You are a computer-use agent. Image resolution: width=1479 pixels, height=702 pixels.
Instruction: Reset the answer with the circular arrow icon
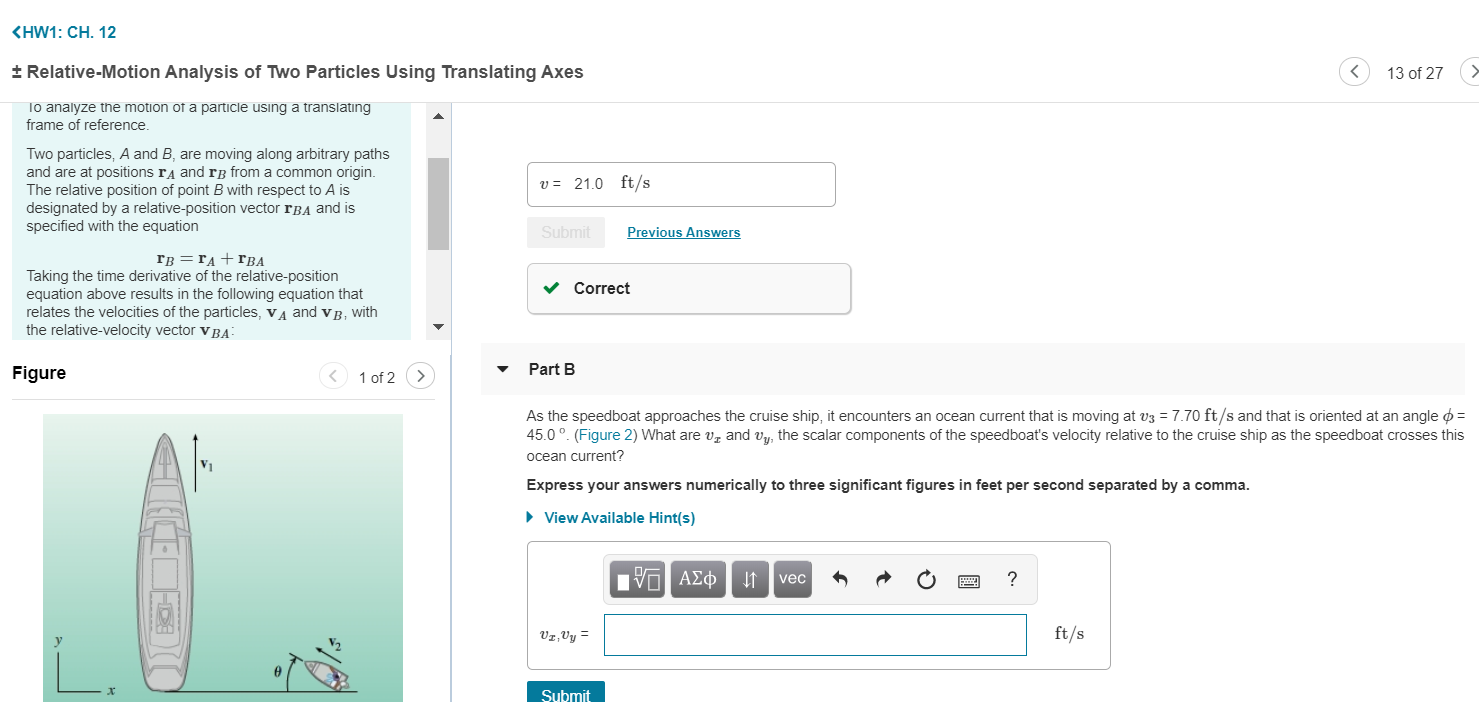(x=925, y=578)
